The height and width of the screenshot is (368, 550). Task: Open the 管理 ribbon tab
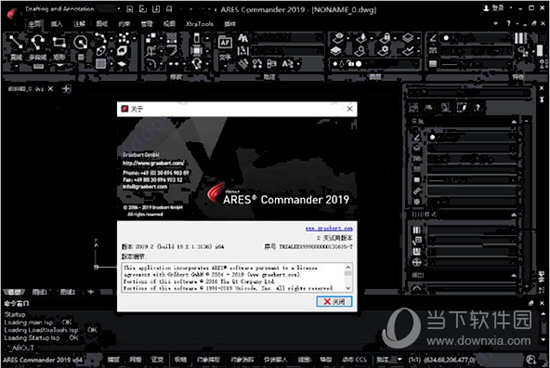tap(147, 24)
